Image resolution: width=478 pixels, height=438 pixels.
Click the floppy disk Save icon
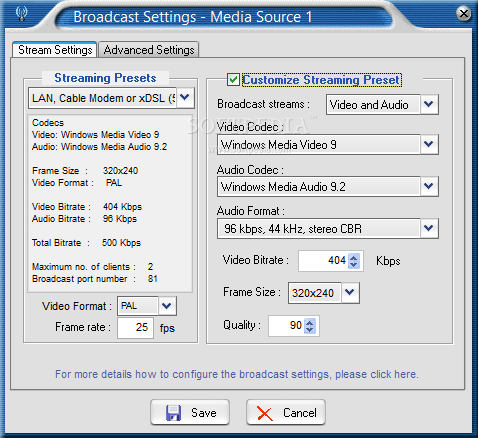173,413
